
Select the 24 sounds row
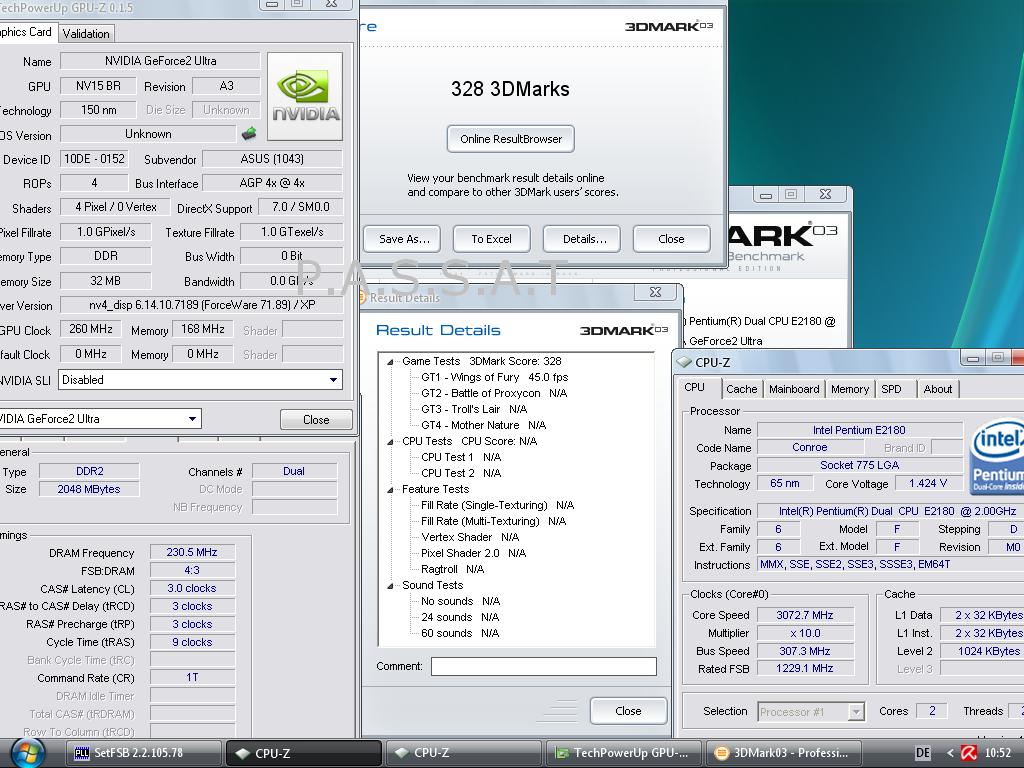tap(460, 618)
